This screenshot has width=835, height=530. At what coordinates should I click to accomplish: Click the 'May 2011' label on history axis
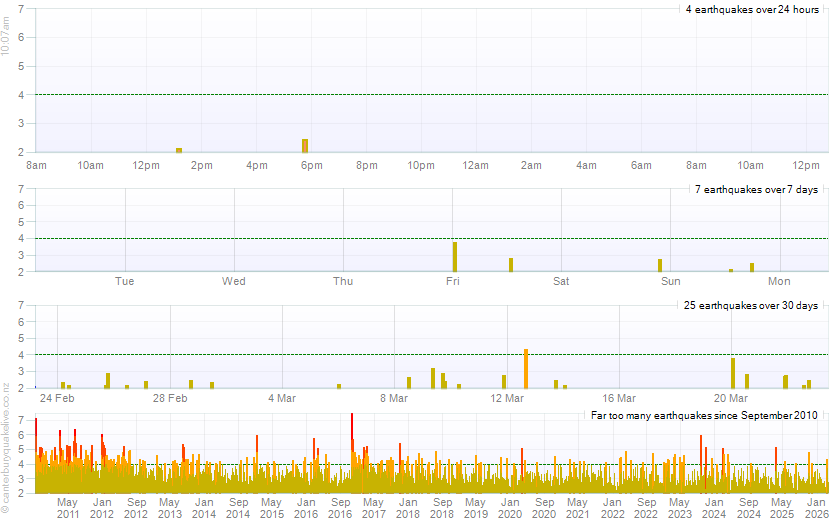(68, 508)
